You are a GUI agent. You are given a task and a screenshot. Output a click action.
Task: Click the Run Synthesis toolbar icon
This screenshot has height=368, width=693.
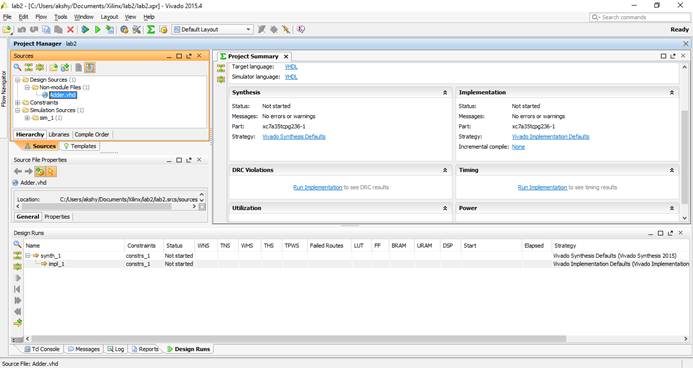click(85, 30)
